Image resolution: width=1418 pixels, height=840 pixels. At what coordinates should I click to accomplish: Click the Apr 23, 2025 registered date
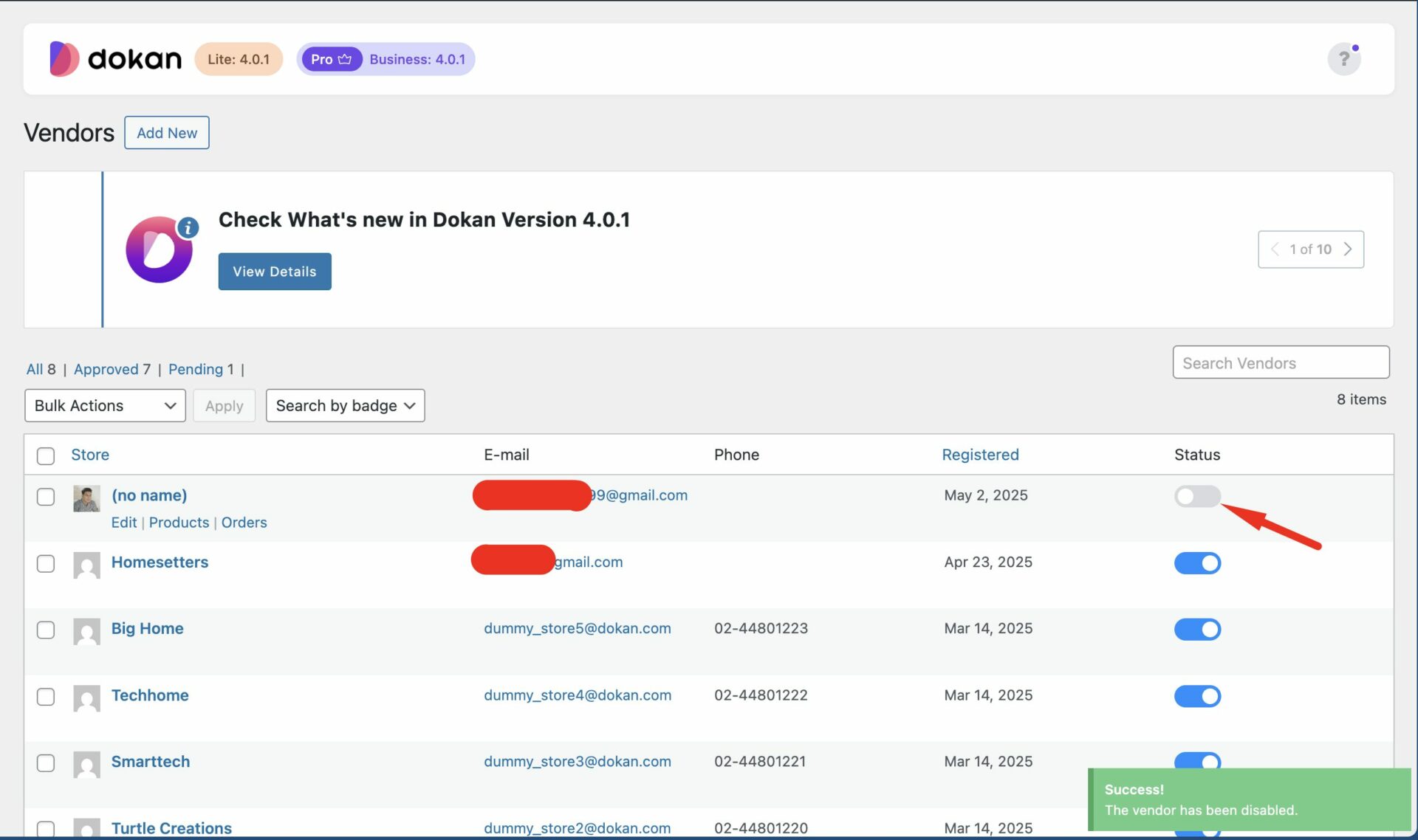tap(988, 562)
